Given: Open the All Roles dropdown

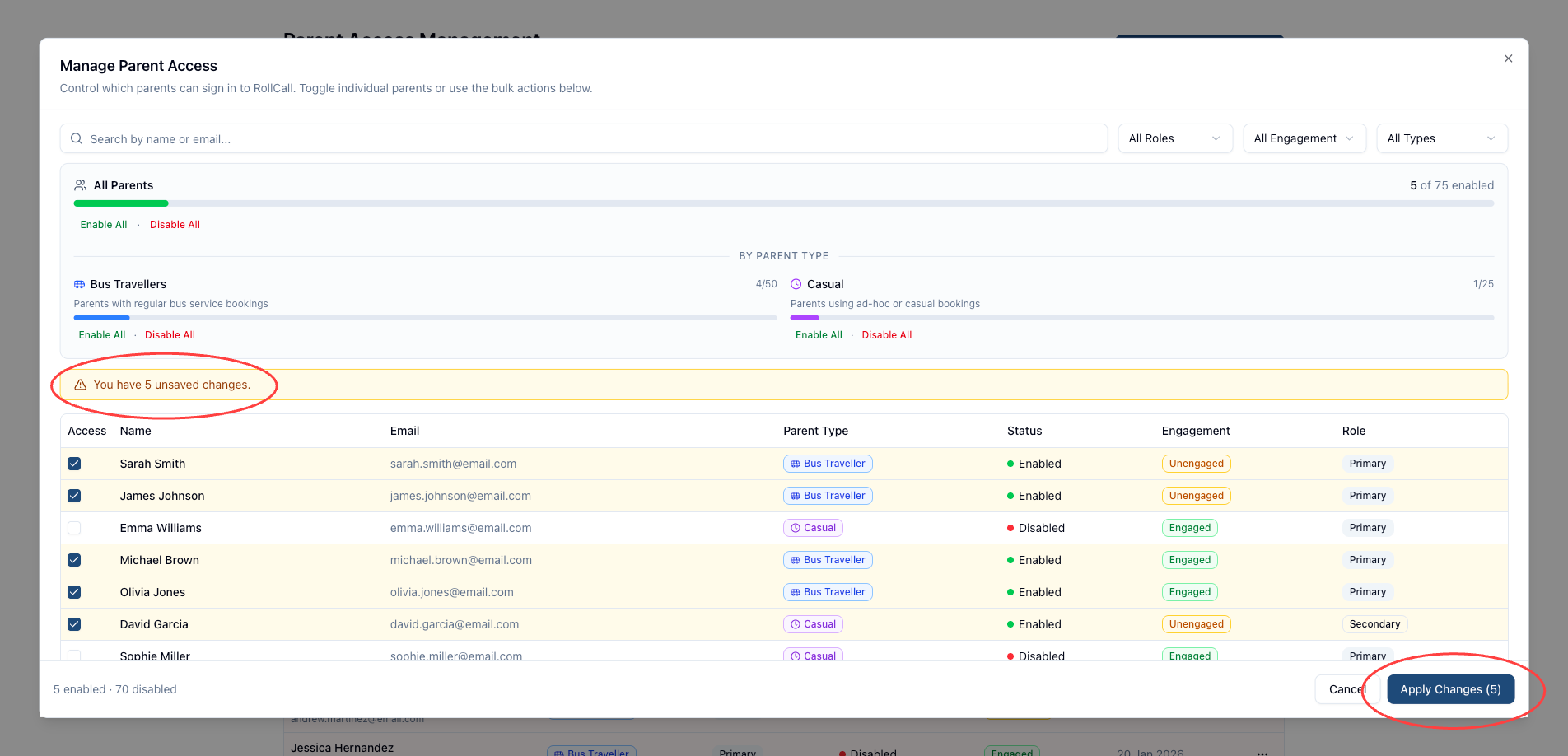Looking at the screenshot, I should pos(1174,138).
